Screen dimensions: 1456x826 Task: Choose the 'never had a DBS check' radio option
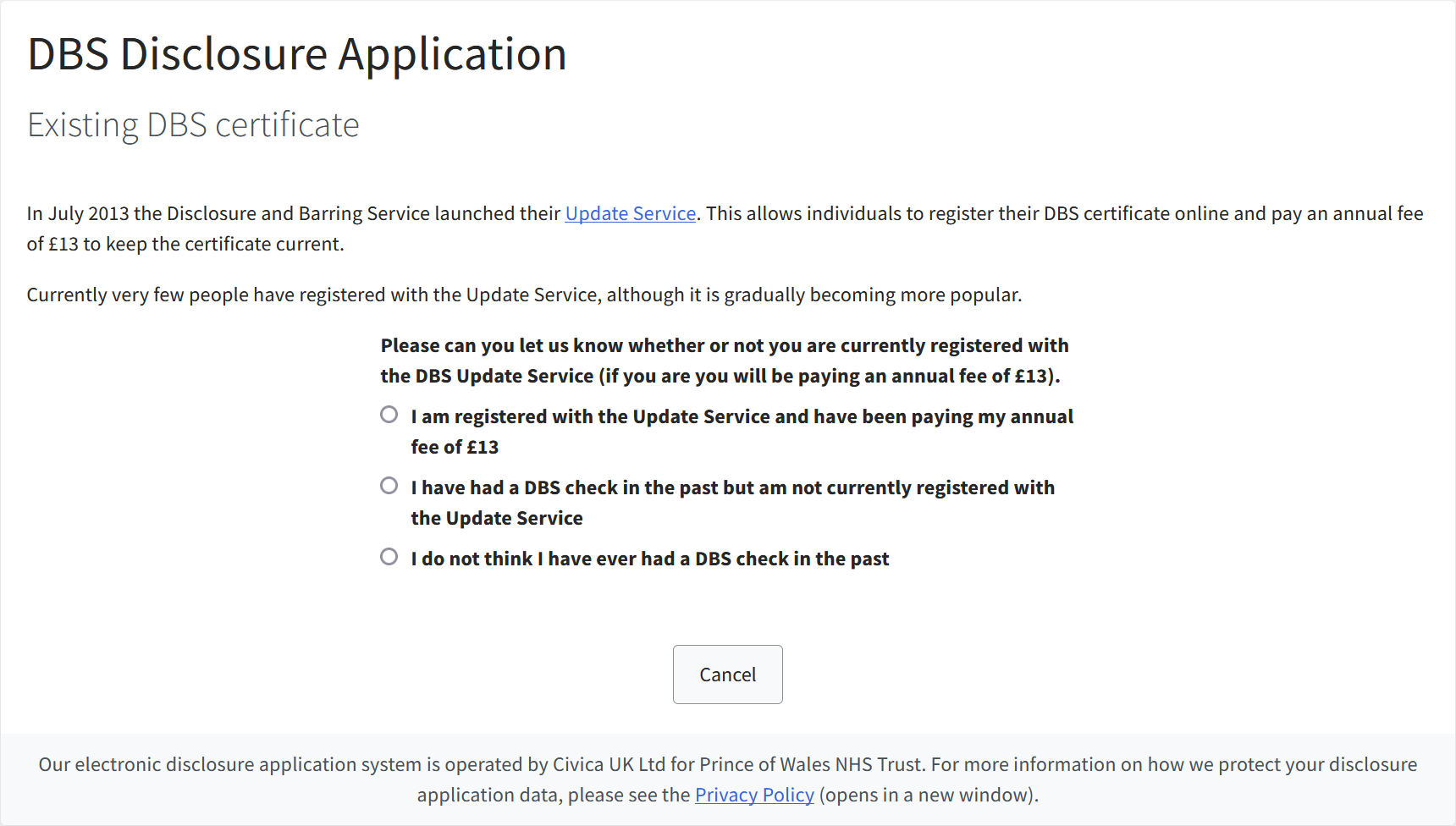[389, 557]
